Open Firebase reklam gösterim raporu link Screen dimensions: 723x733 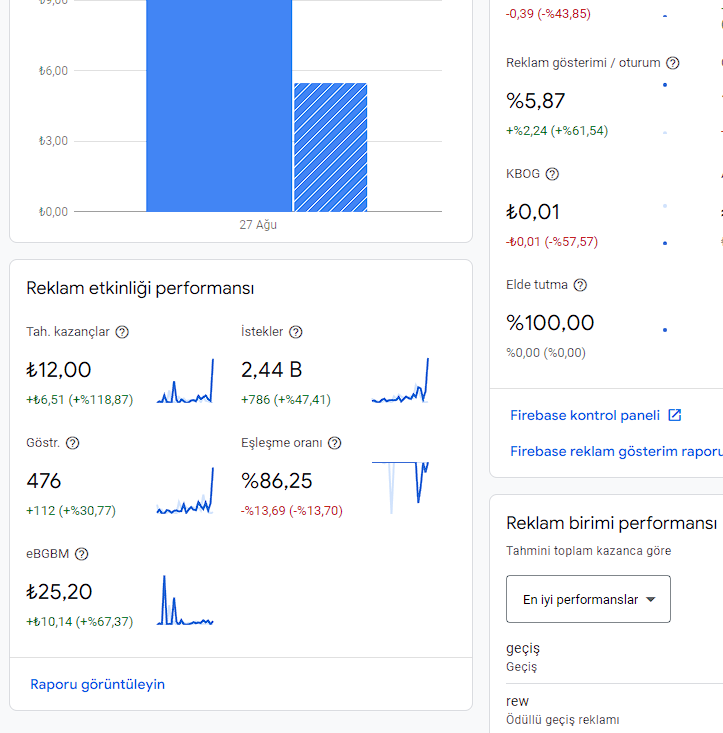(616, 451)
